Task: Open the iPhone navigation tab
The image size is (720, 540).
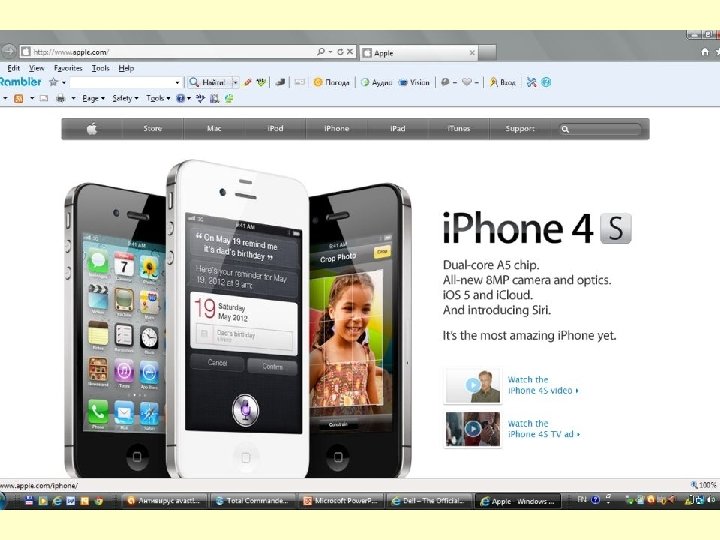Action: pos(337,129)
